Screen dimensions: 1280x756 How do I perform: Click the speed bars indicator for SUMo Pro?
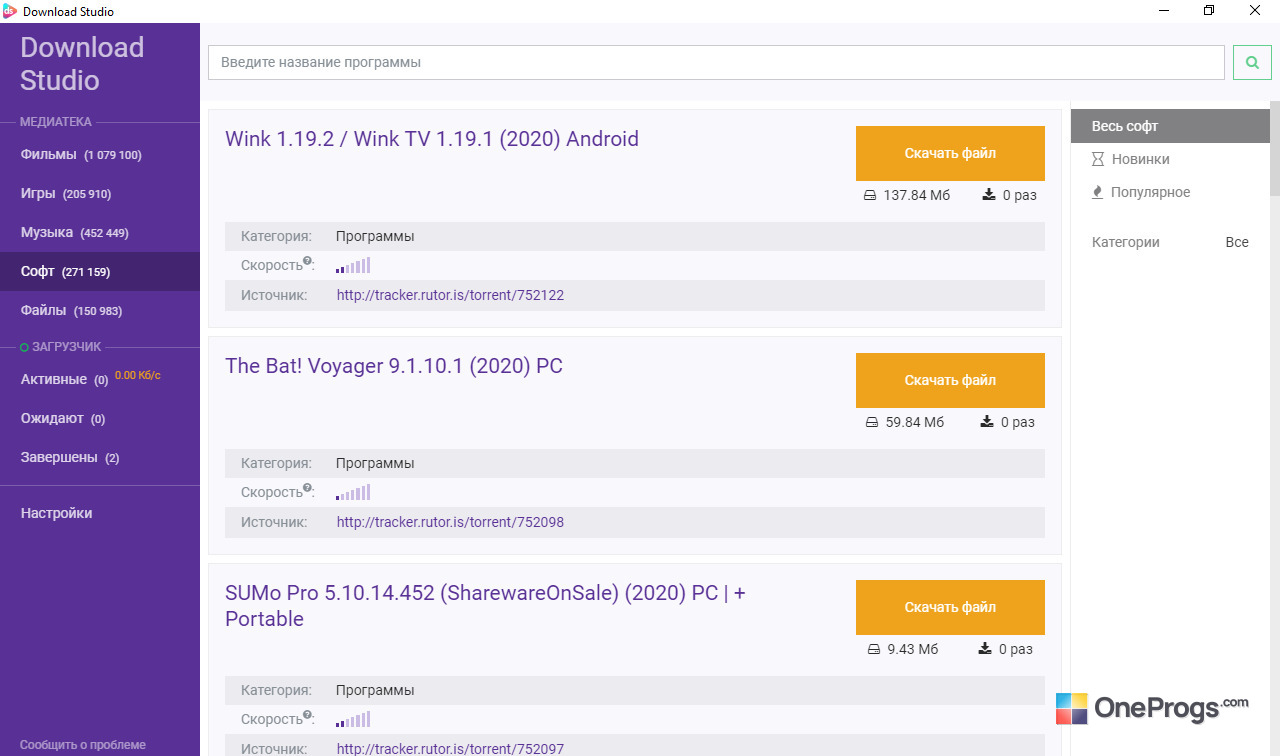tap(353, 719)
